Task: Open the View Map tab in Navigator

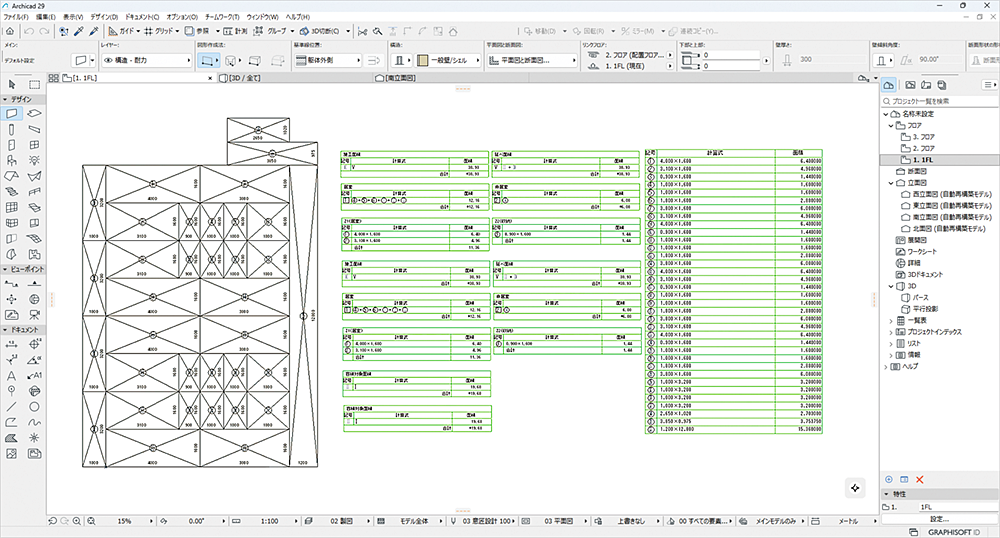Action: coord(909,86)
